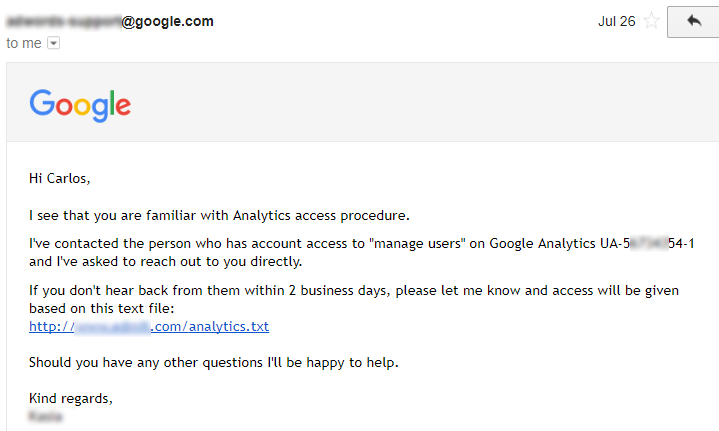Click the blurred part of sender address
Viewport: 719px width, 431px height.
63,21
